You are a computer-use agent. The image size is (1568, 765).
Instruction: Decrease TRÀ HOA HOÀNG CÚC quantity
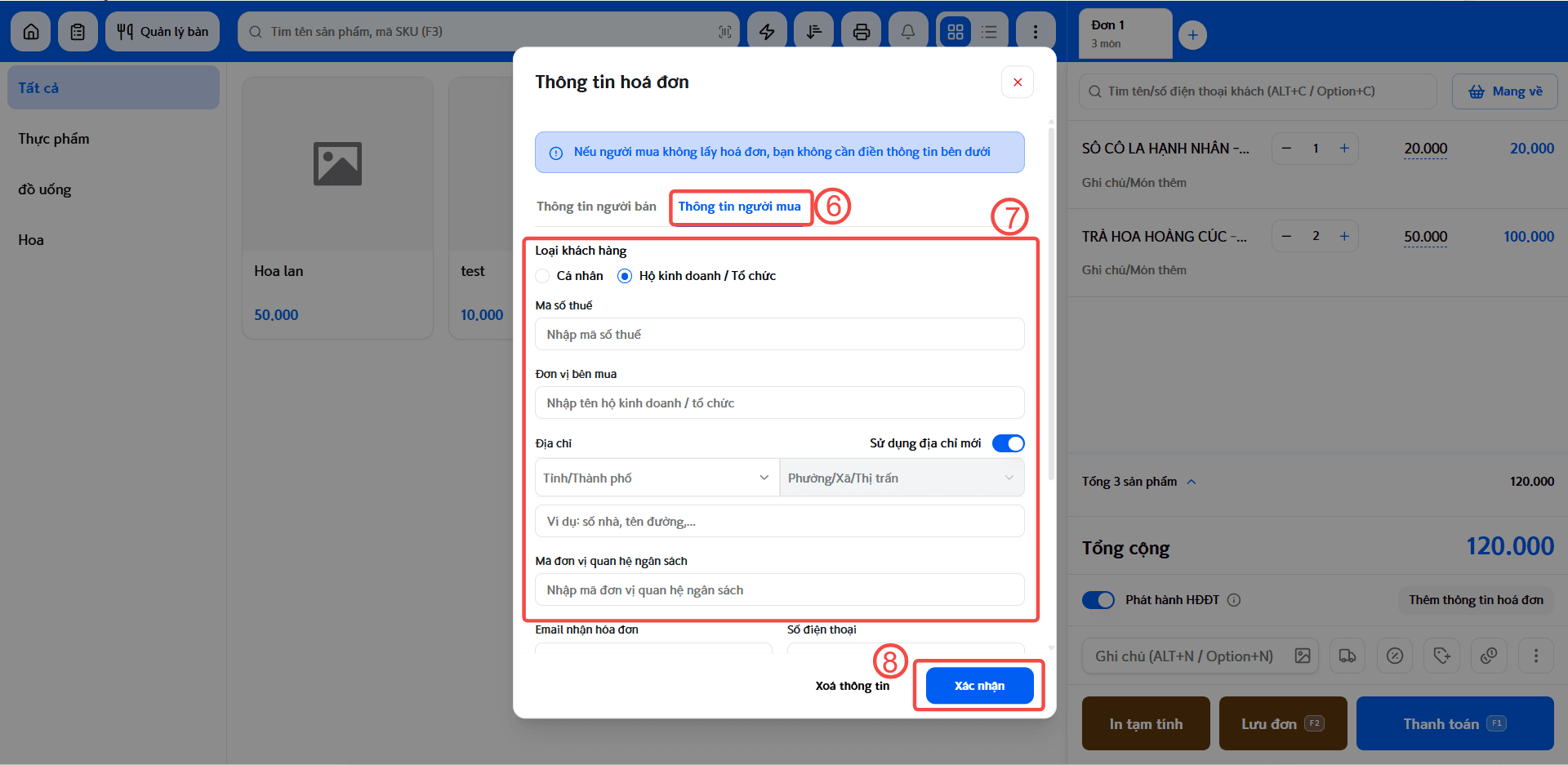1286,236
